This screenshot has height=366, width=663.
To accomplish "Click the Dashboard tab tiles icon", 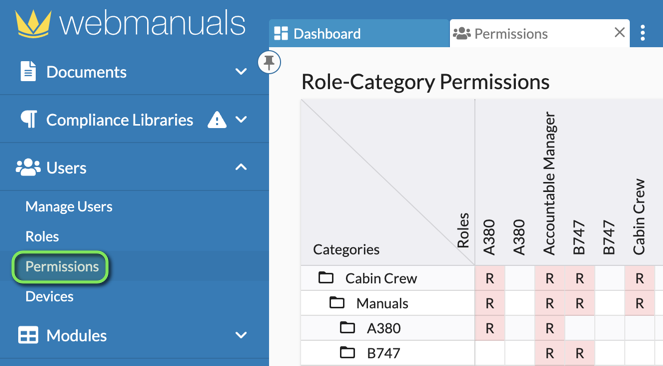I will pos(281,33).
